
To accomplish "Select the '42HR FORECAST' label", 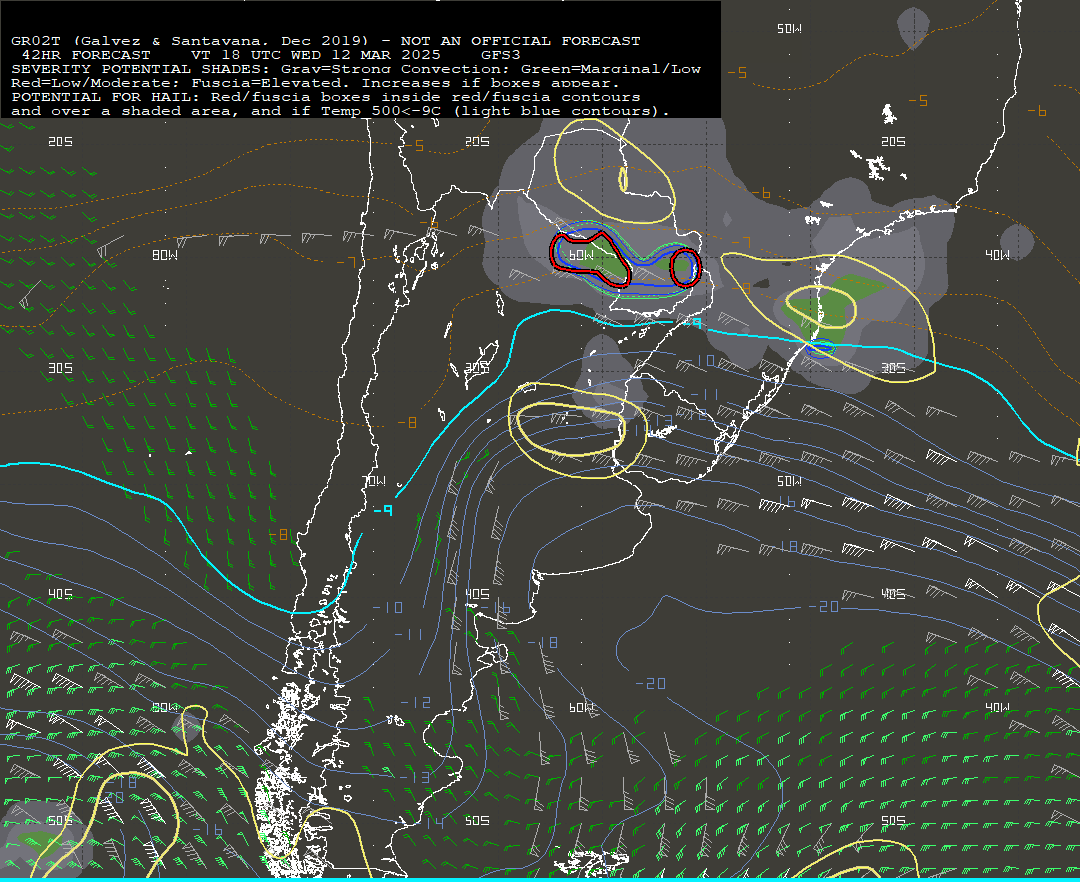I will coord(86,54).
